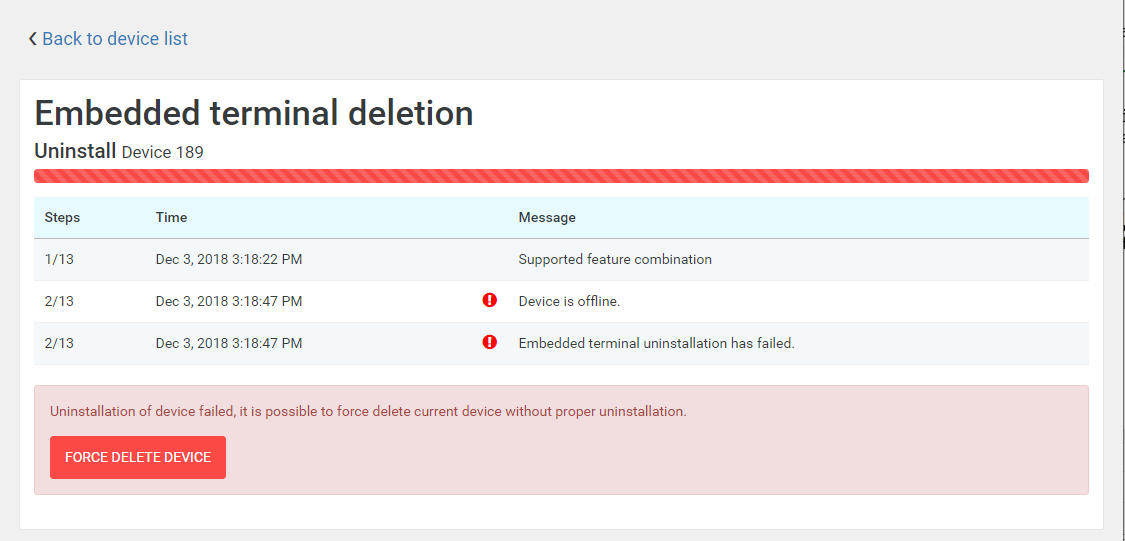Click the Message column header
Screen dimensions: 1125x541
click(x=546, y=217)
